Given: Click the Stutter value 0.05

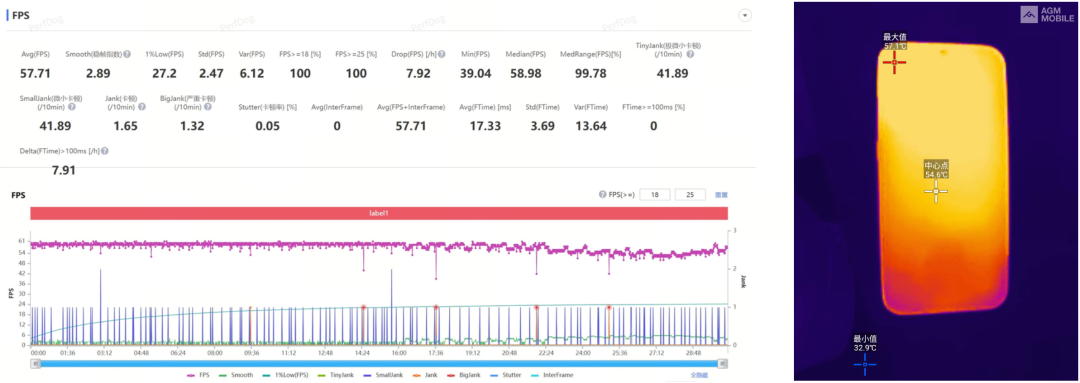Looking at the screenshot, I should pos(268,126).
